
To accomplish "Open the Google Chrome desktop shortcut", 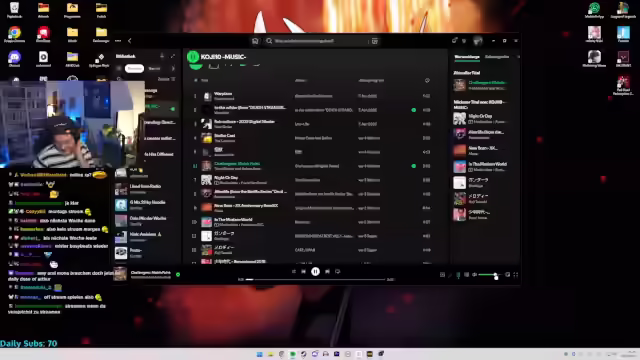I will (x=14, y=34).
